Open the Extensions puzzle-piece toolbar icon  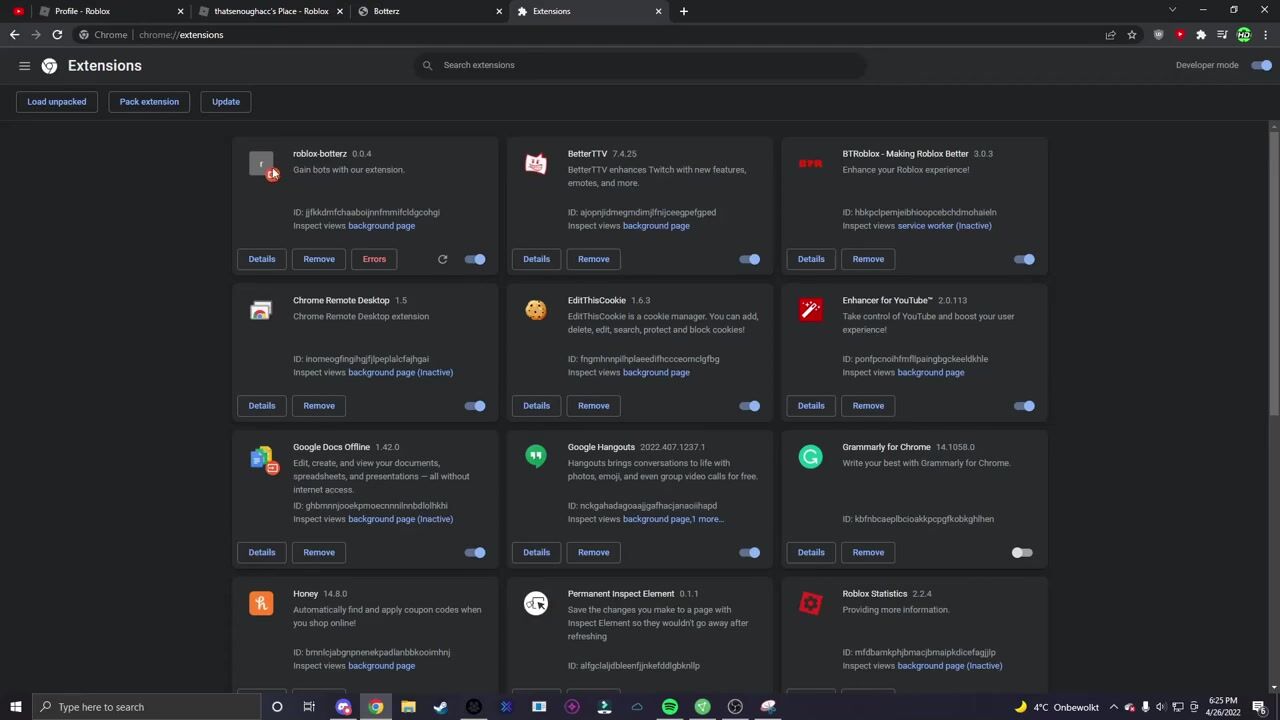(x=1201, y=35)
